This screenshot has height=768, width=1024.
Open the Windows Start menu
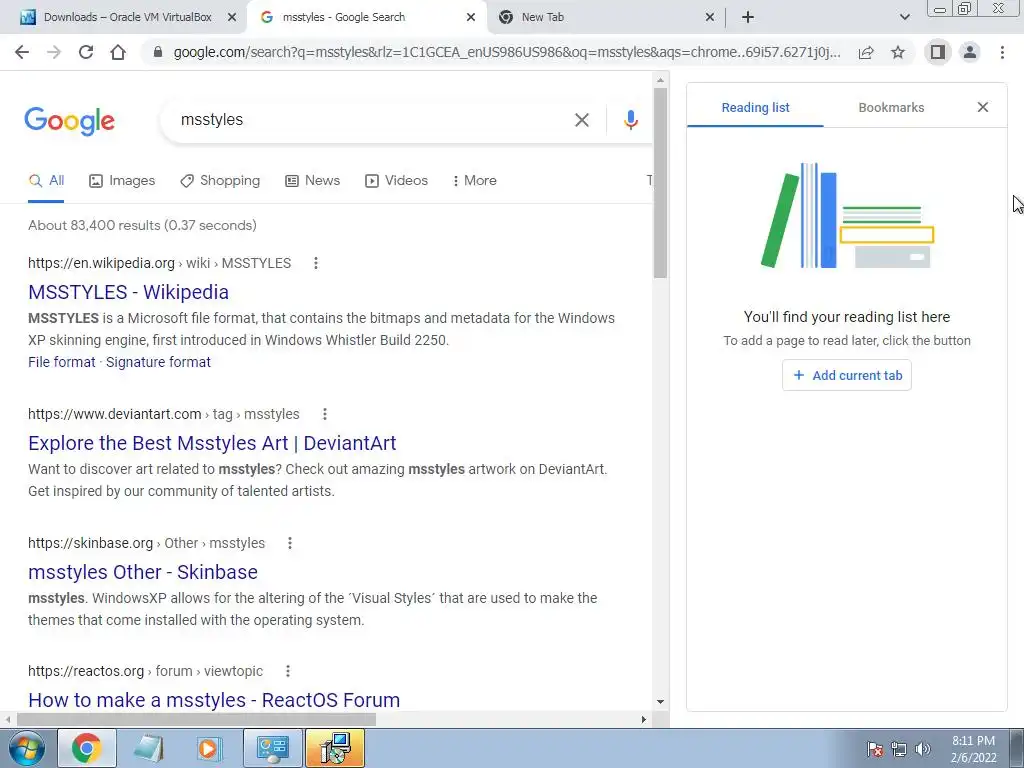click(x=26, y=748)
